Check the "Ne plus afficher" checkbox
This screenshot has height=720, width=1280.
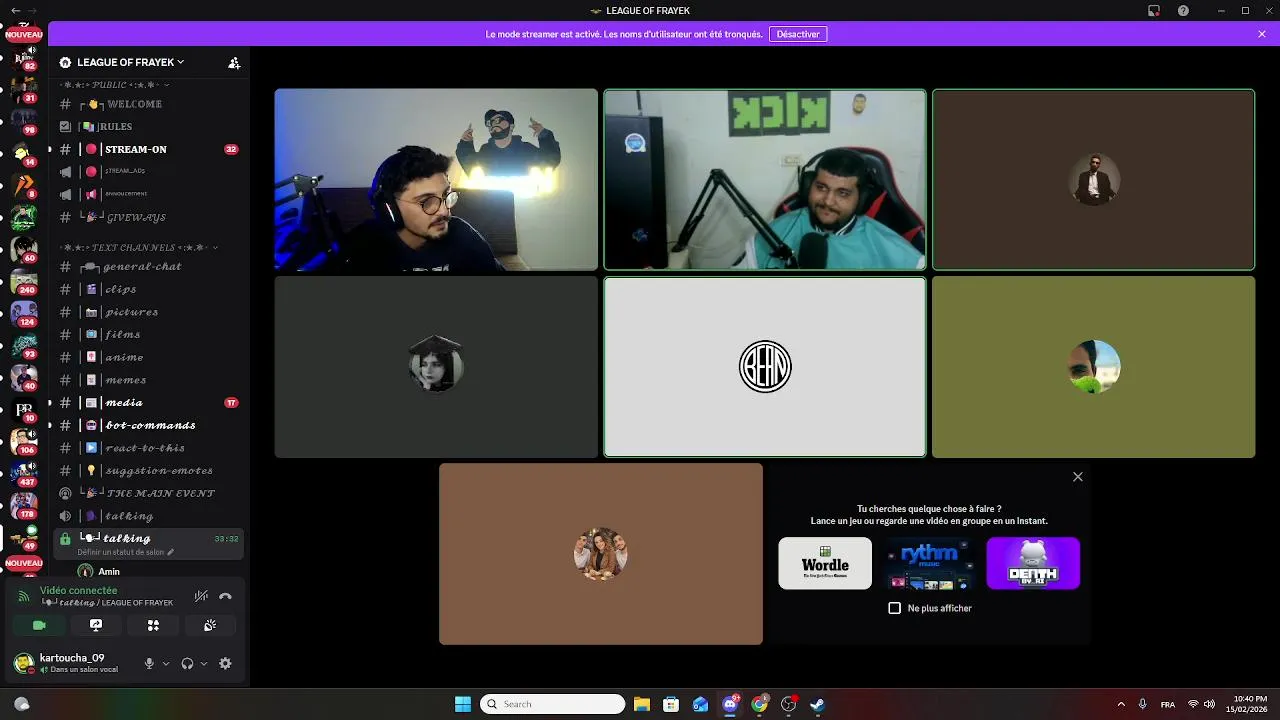click(895, 608)
